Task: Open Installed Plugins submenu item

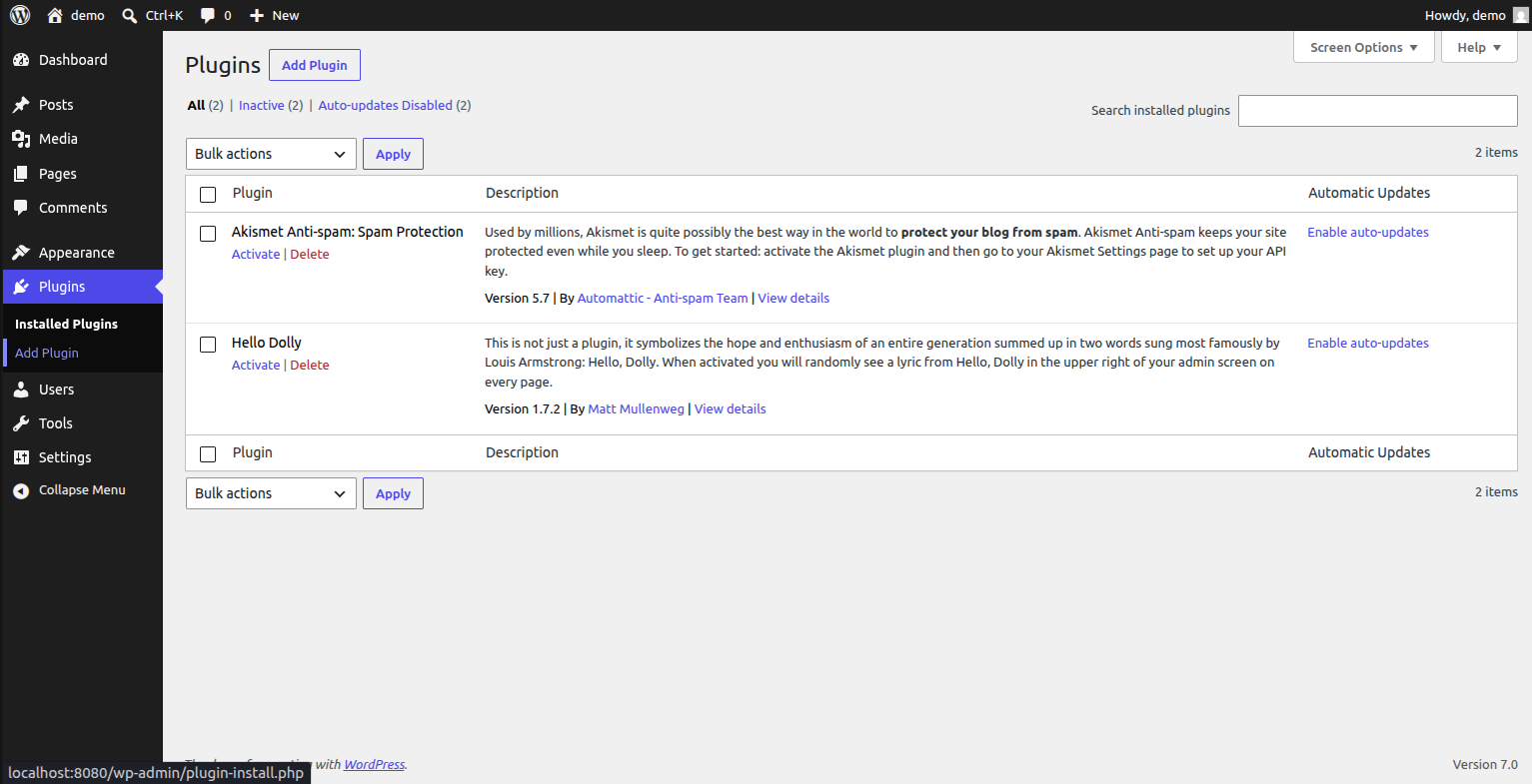Action: [66, 324]
